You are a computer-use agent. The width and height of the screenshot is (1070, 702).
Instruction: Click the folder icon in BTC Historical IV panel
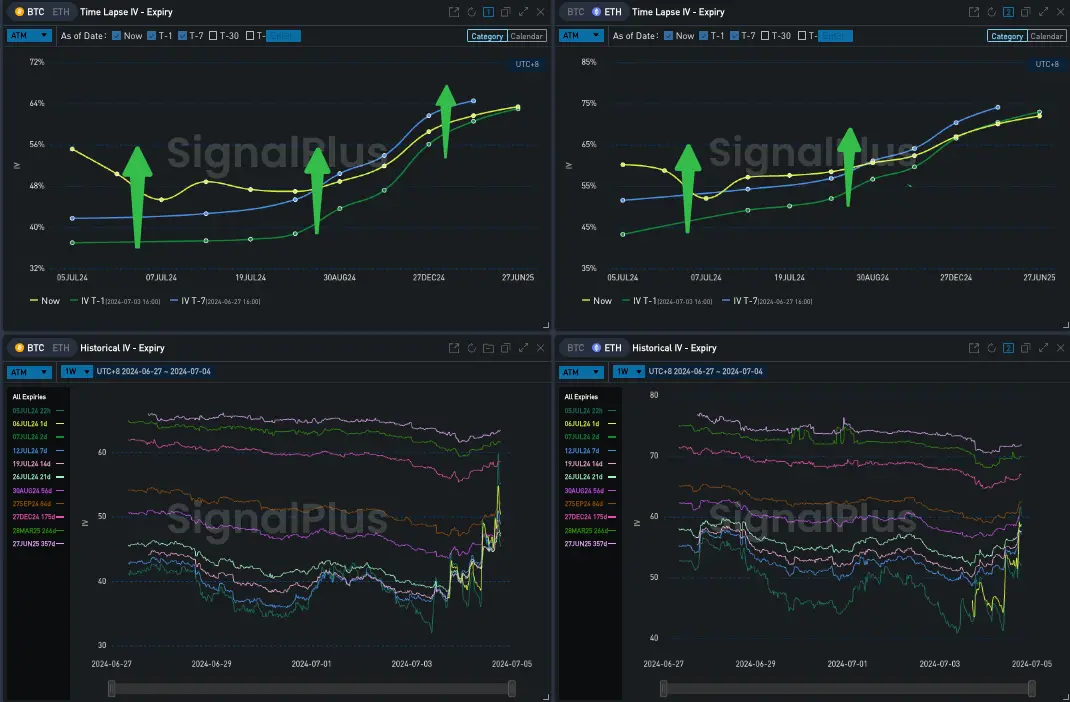click(488, 348)
